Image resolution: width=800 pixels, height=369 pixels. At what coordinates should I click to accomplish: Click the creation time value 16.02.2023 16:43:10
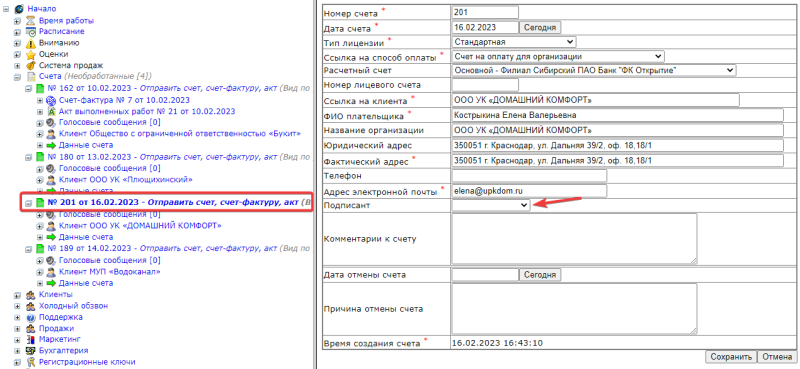(x=497, y=343)
